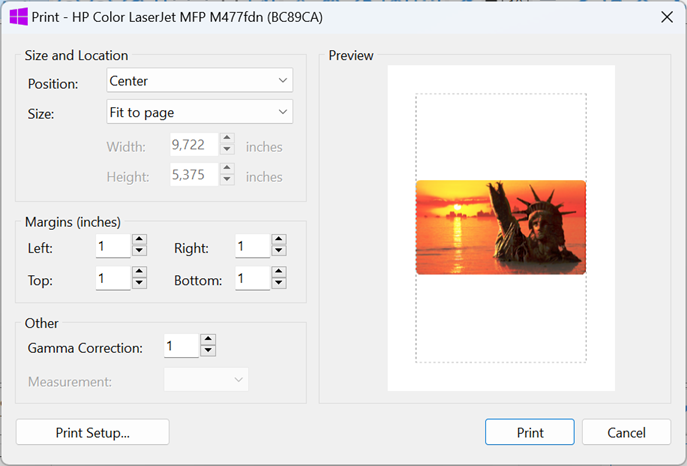Decrease the Bottom margin with down arrow

279,283
